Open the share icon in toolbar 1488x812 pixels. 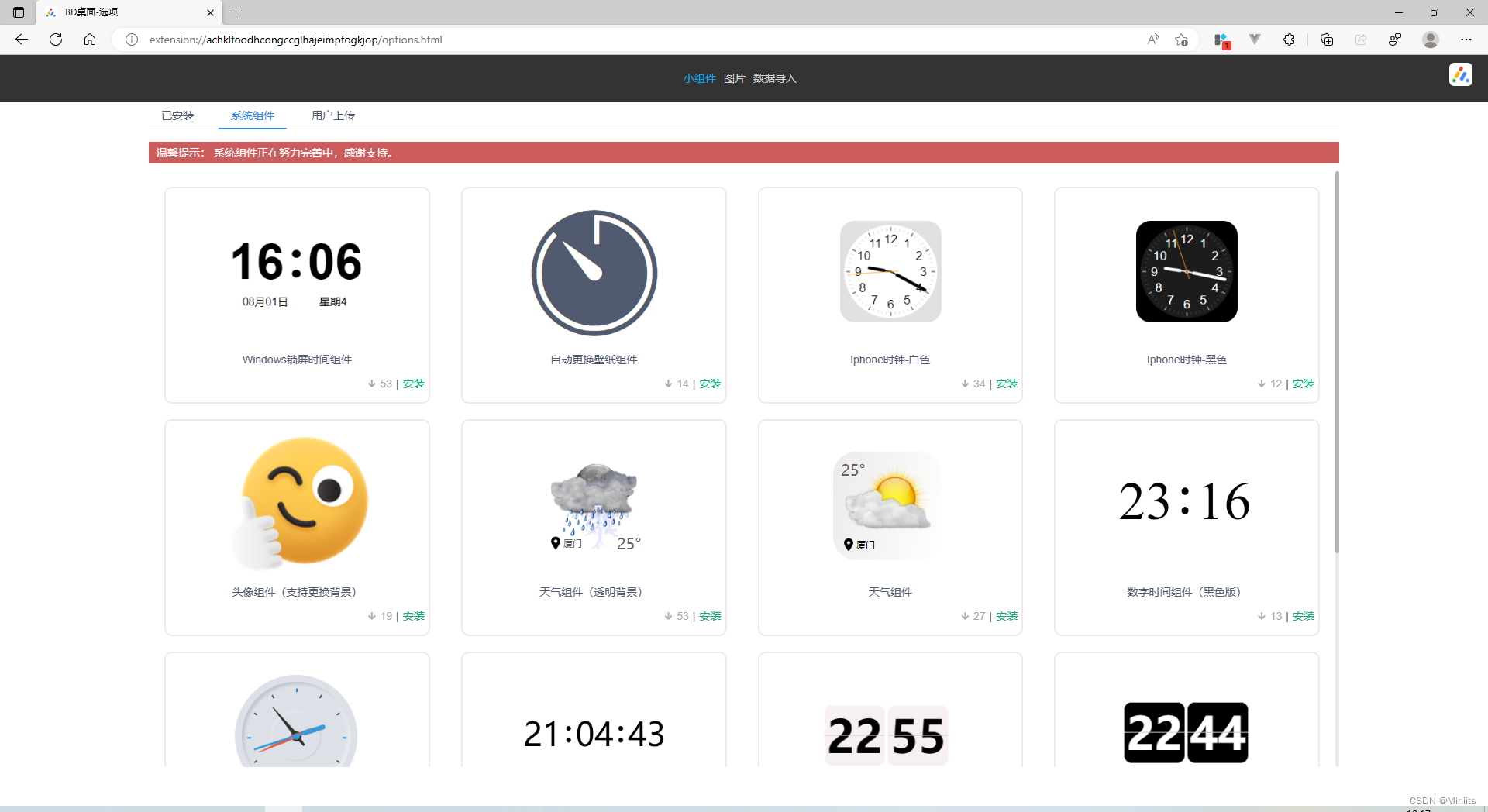(1361, 40)
